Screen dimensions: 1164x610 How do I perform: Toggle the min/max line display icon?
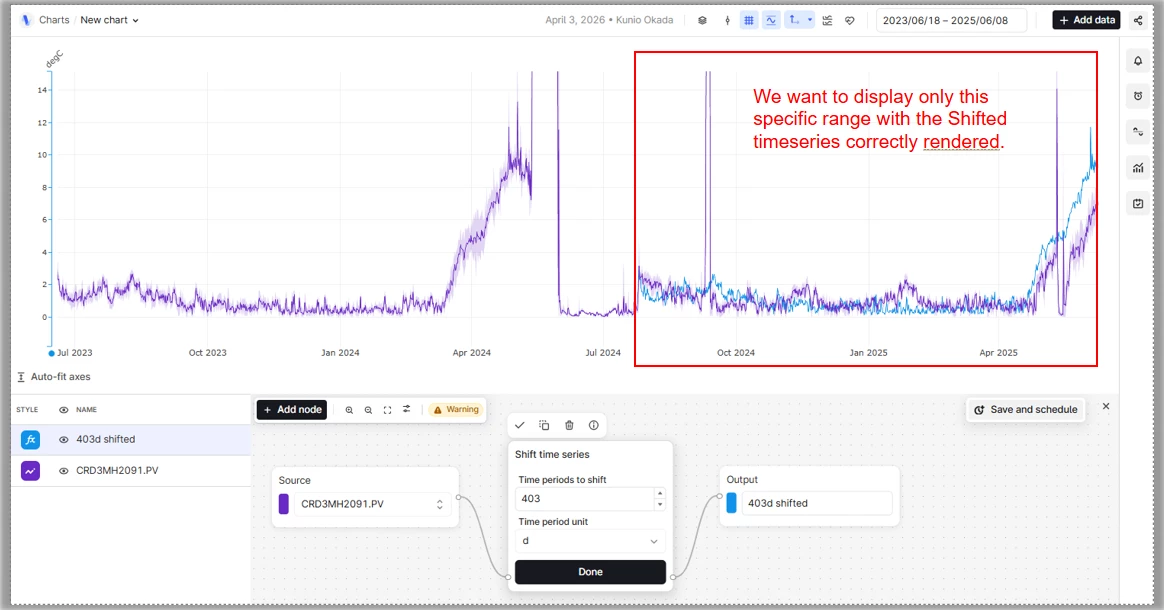[771, 21]
